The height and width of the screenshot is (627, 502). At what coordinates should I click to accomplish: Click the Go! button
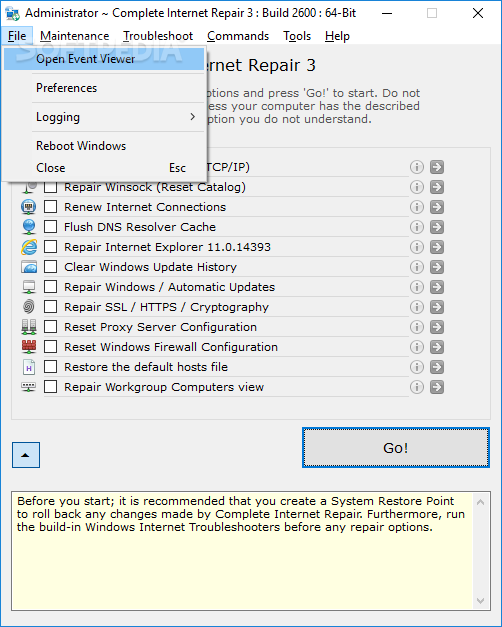(396, 447)
